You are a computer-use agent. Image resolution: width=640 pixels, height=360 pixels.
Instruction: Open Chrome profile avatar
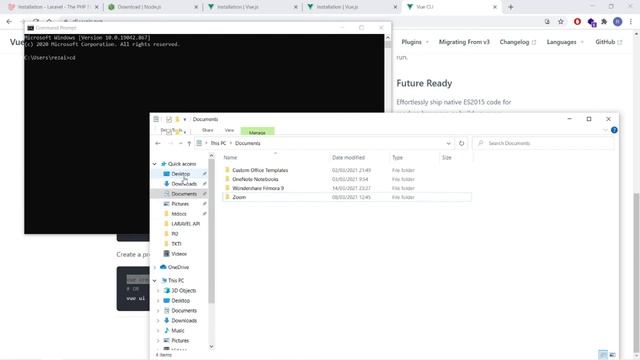point(617,22)
